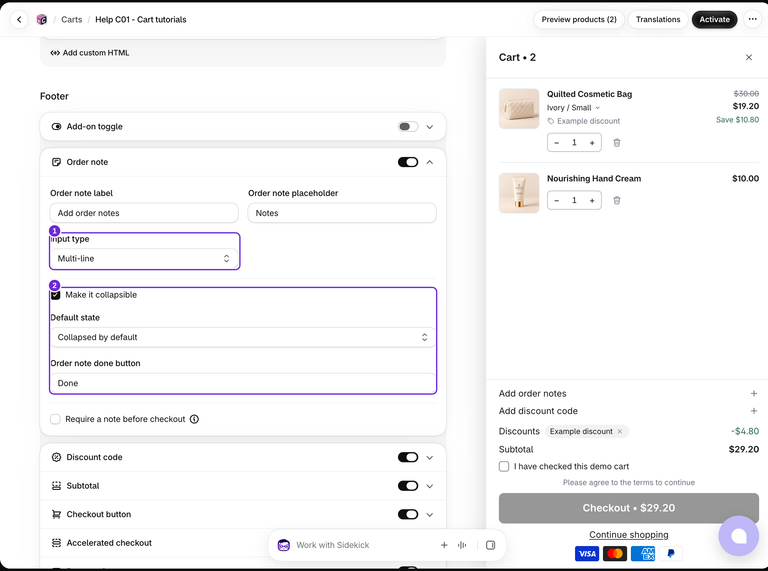Open the Ivory / Small variant dropdown

pos(573,108)
